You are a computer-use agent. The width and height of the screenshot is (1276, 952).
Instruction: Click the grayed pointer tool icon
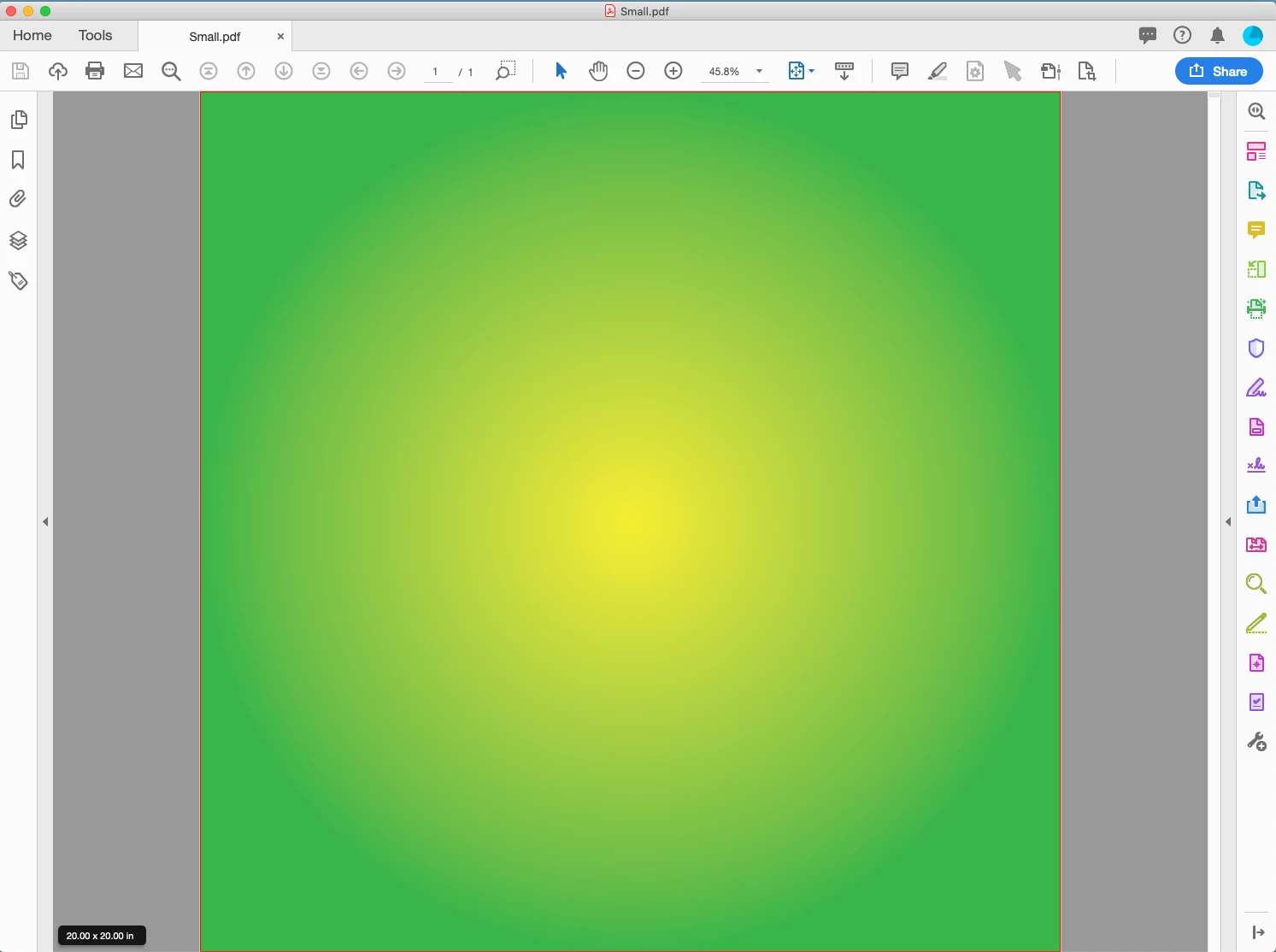click(x=1013, y=71)
